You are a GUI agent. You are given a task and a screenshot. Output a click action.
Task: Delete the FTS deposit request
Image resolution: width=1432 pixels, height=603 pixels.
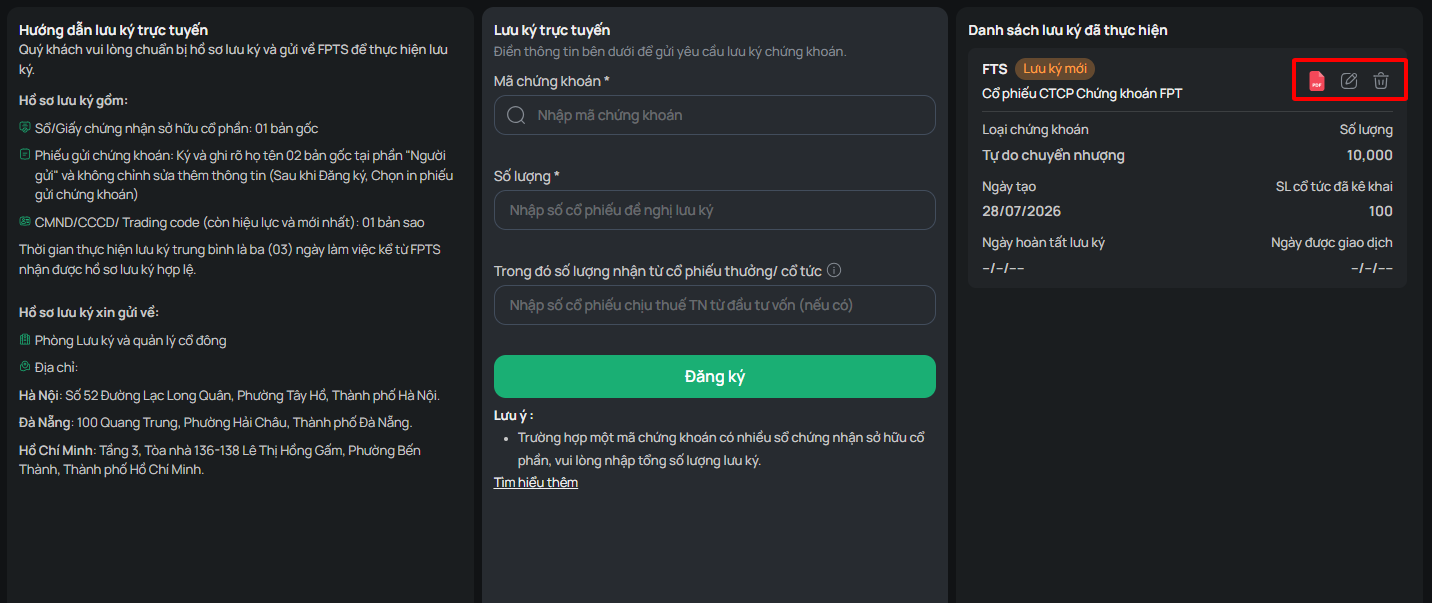click(1381, 81)
